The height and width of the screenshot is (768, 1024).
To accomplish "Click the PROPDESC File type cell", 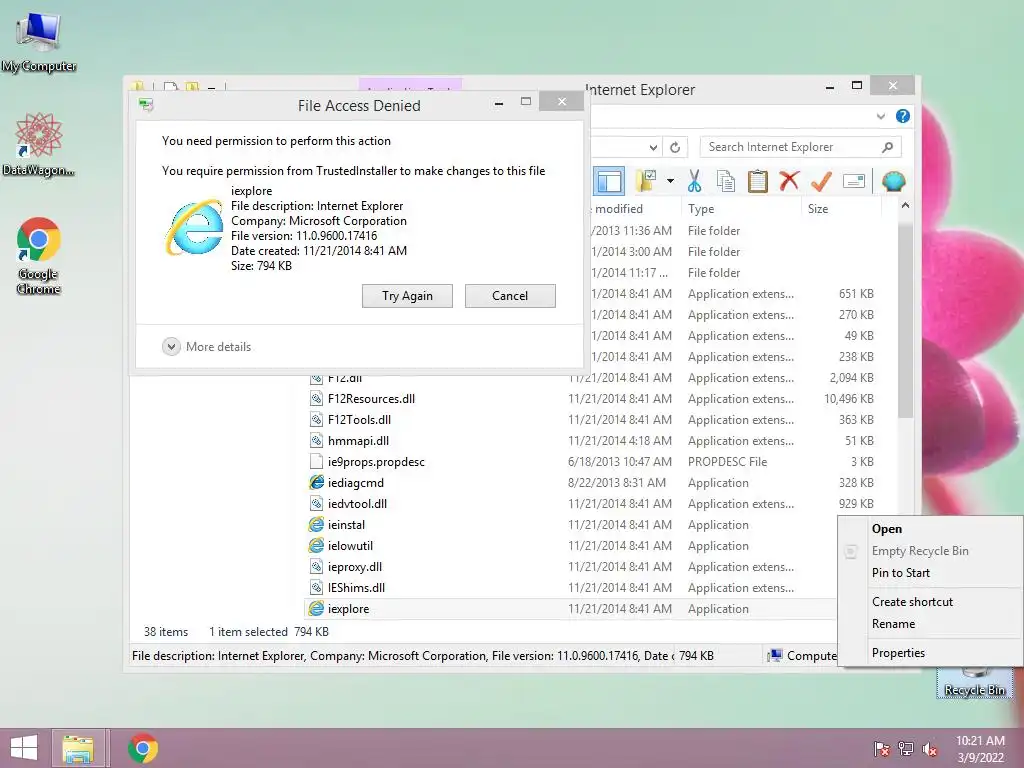I will (x=728, y=462).
